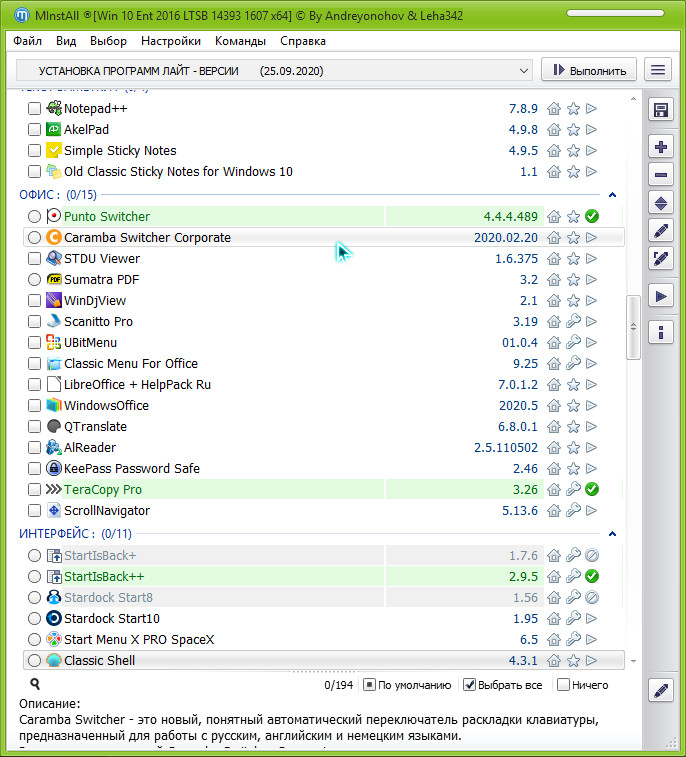
Task: Click key icon for Stardock Start10
Action: (x=573, y=618)
